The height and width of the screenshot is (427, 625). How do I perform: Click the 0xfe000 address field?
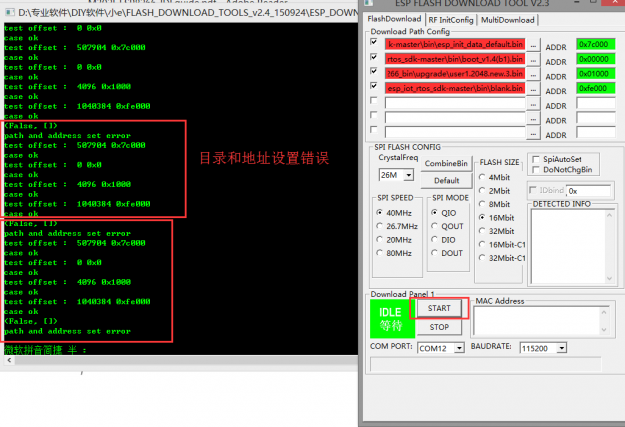pyautogui.click(x=596, y=88)
